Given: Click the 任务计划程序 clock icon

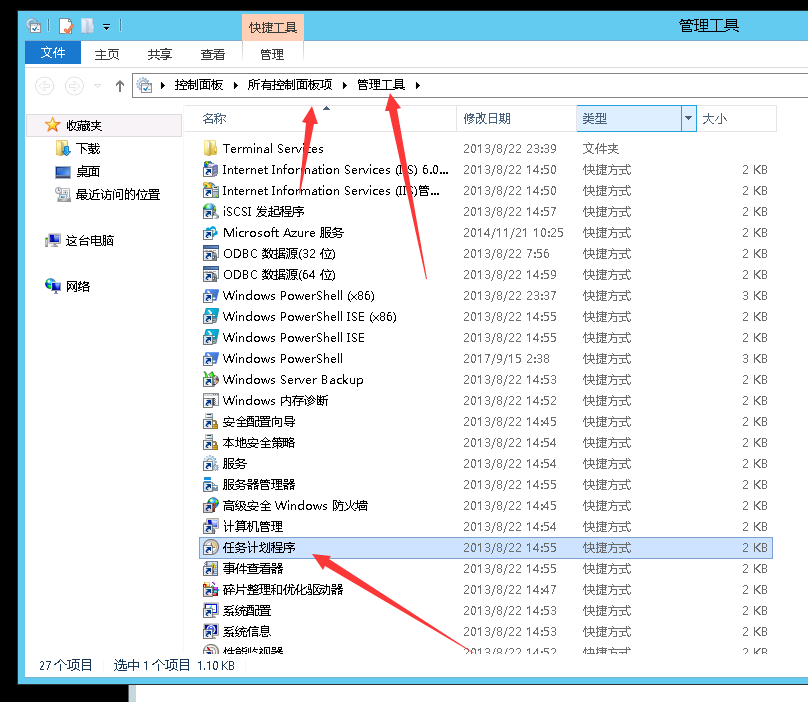Looking at the screenshot, I should click(210, 547).
